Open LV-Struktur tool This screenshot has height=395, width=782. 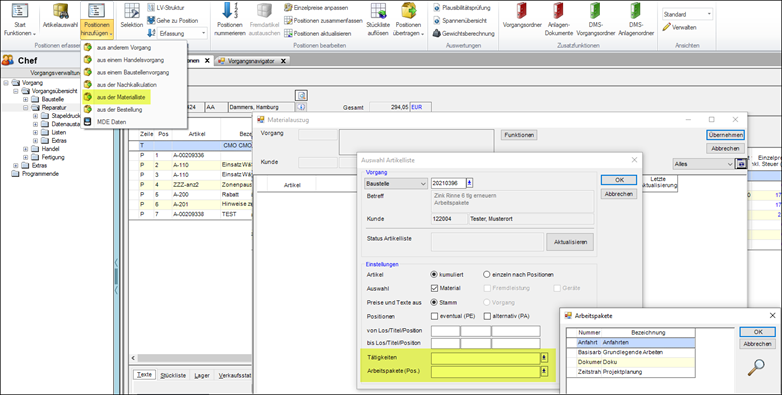pos(165,7)
